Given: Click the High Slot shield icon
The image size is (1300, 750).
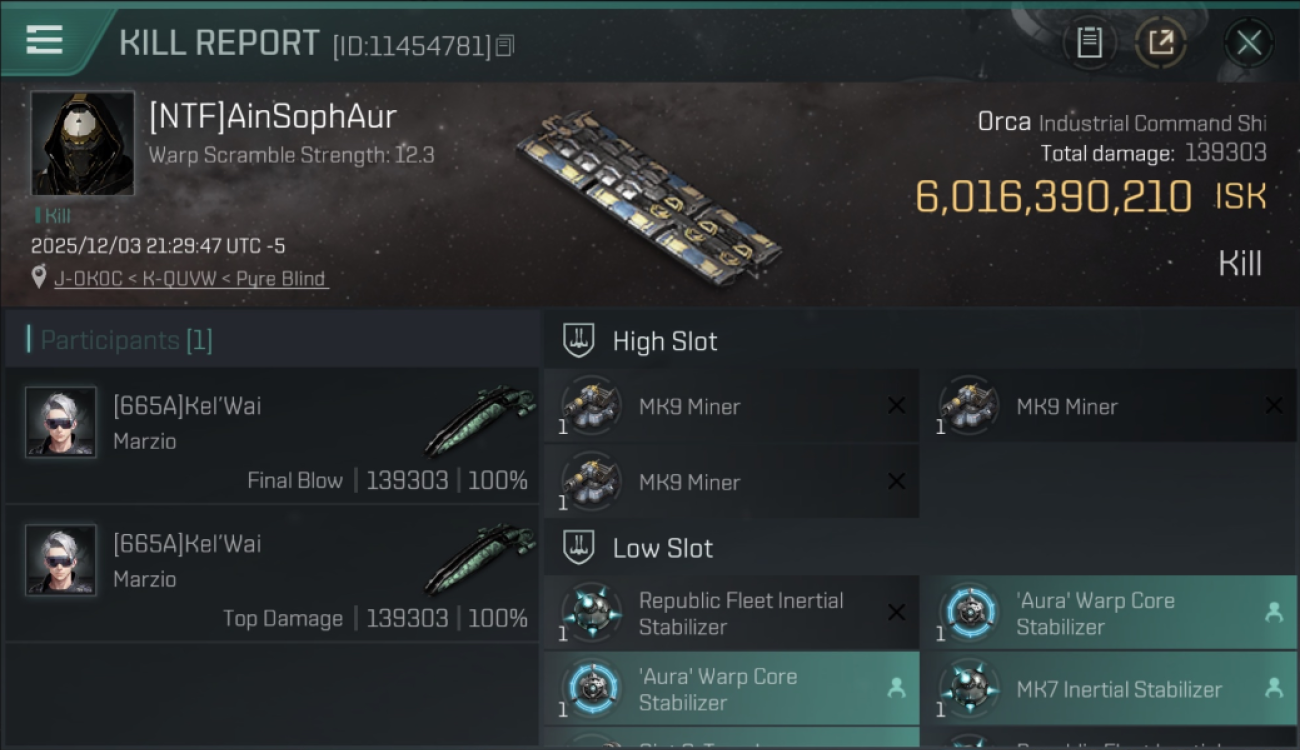Looking at the screenshot, I should point(579,341).
